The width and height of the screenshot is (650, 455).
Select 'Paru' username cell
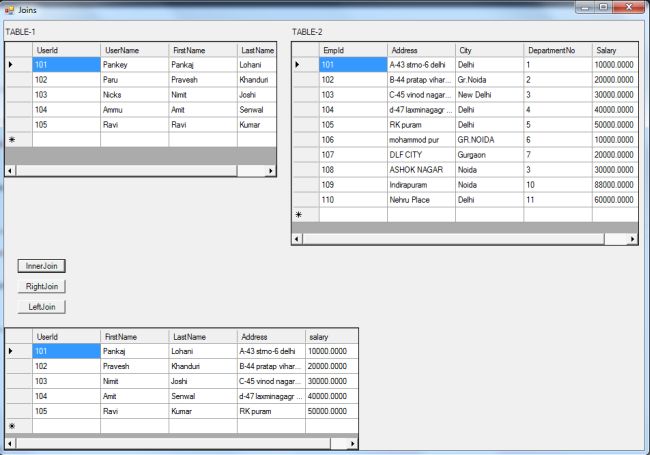click(135, 80)
